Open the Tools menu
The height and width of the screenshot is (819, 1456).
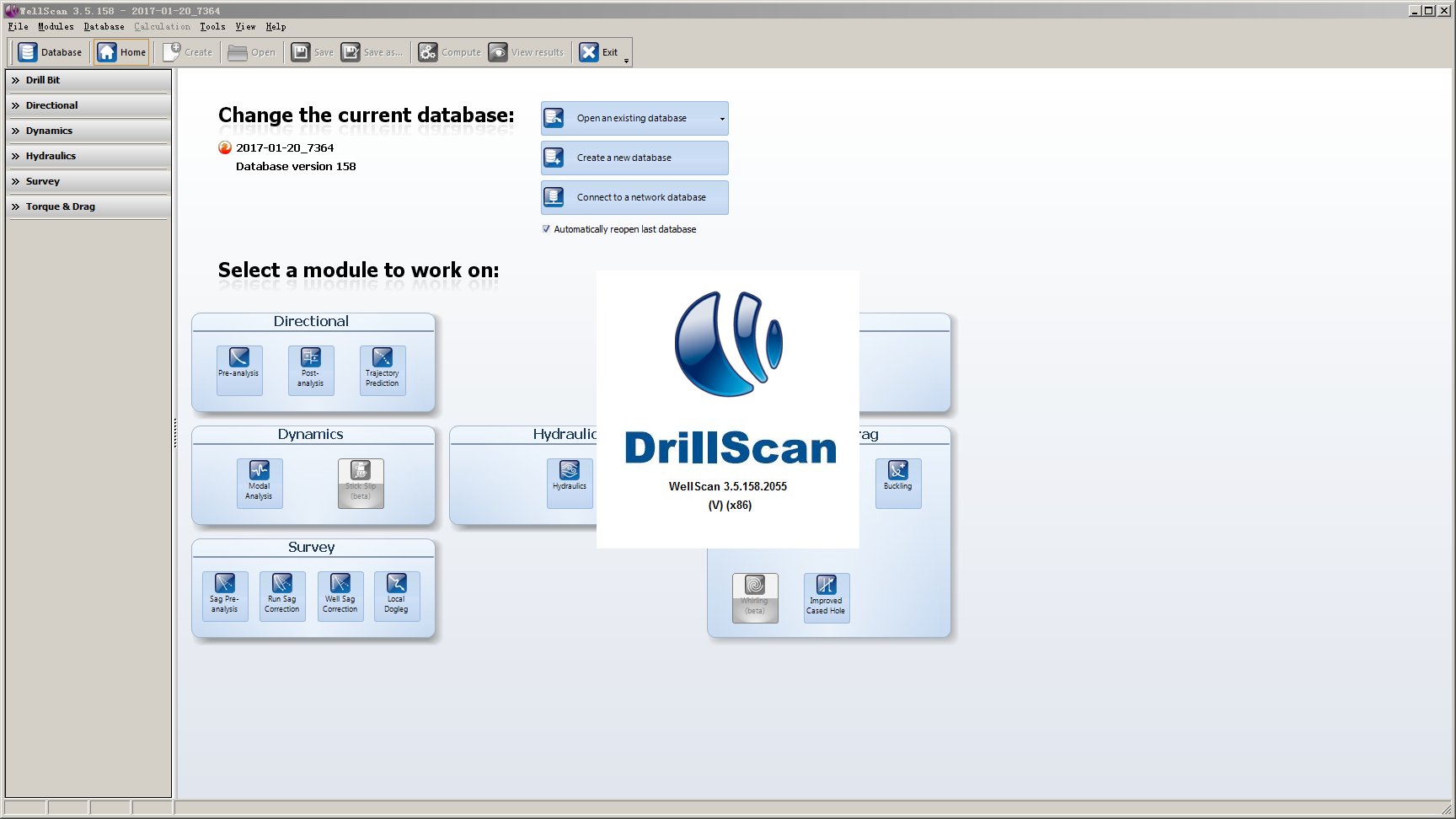[x=212, y=27]
